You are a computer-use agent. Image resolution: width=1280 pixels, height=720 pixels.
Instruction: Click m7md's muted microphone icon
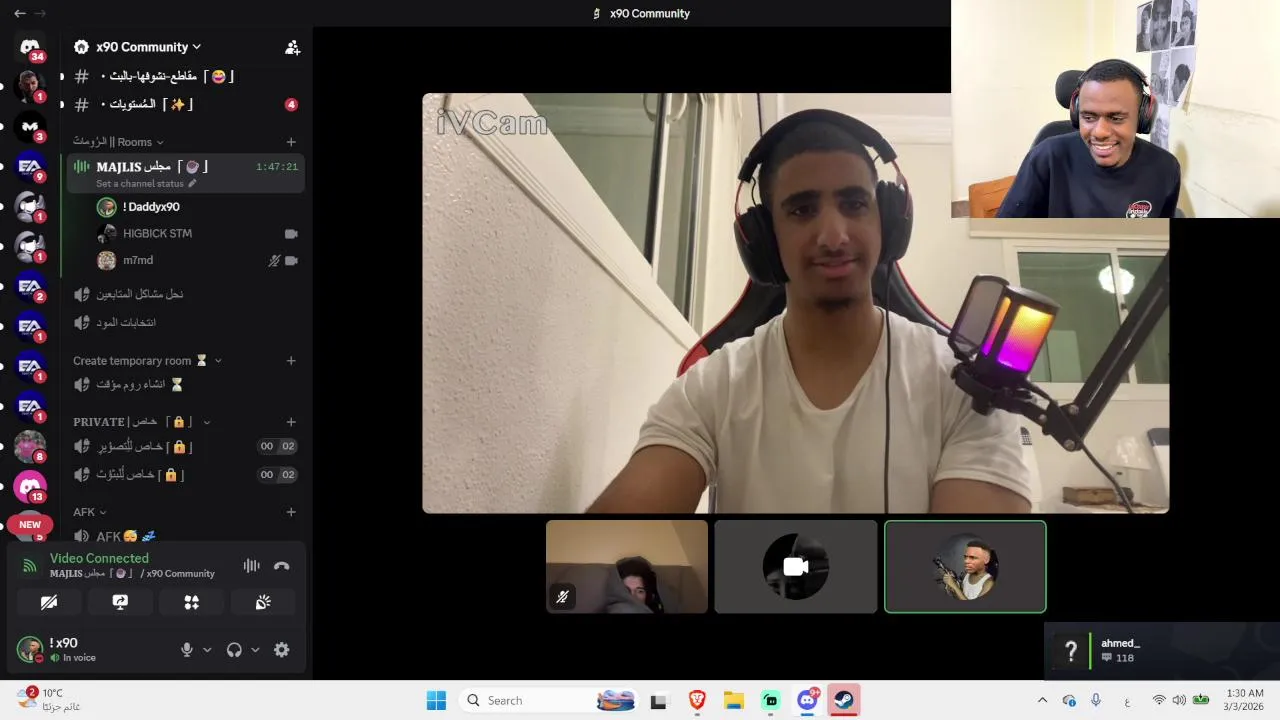(x=274, y=260)
